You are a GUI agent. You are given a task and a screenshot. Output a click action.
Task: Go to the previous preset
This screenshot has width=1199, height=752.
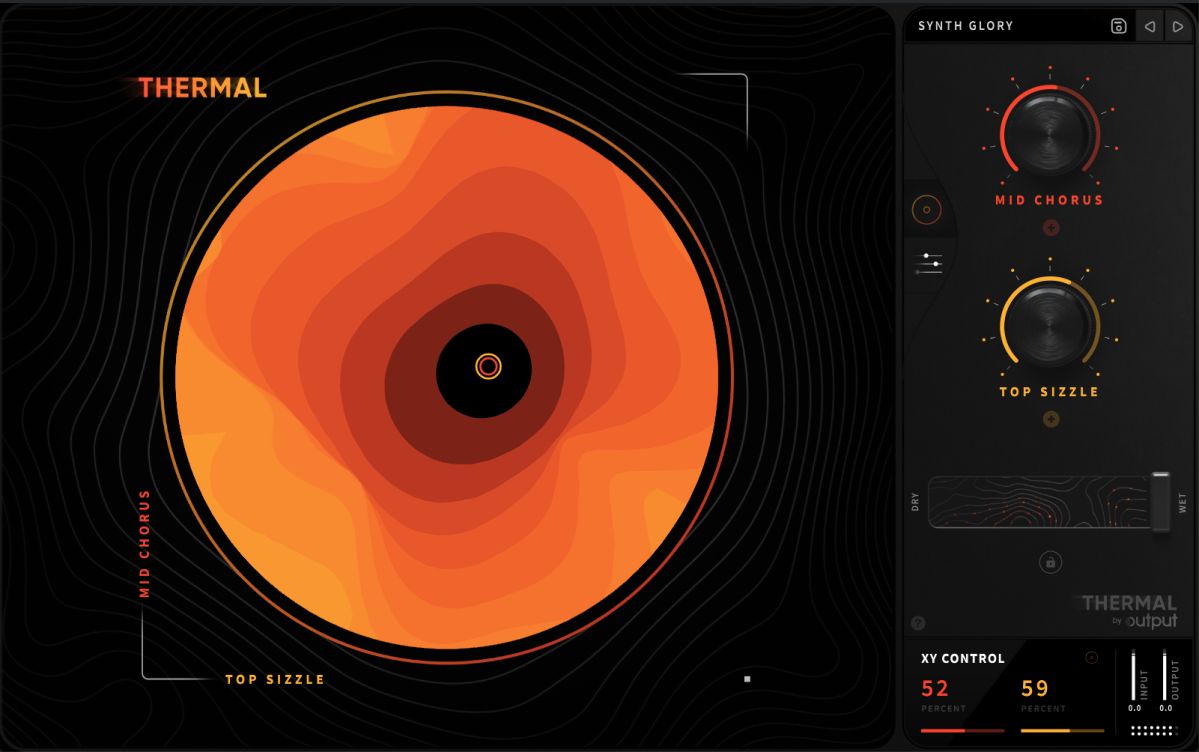pyautogui.click(x=1150, y=26)
